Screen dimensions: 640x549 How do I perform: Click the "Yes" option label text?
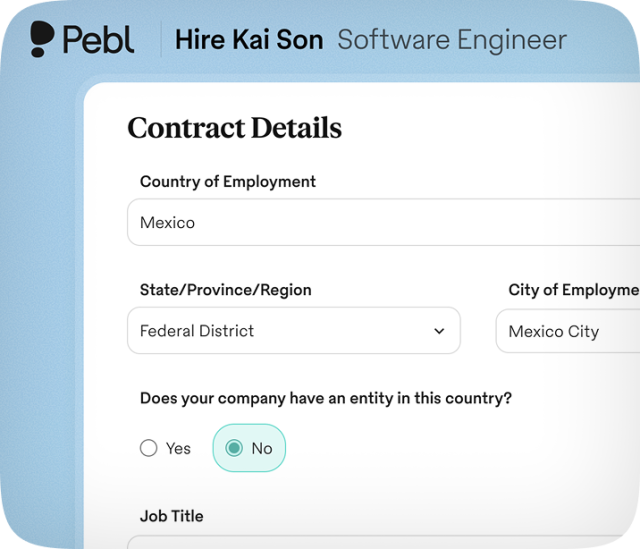click(179, 448)
